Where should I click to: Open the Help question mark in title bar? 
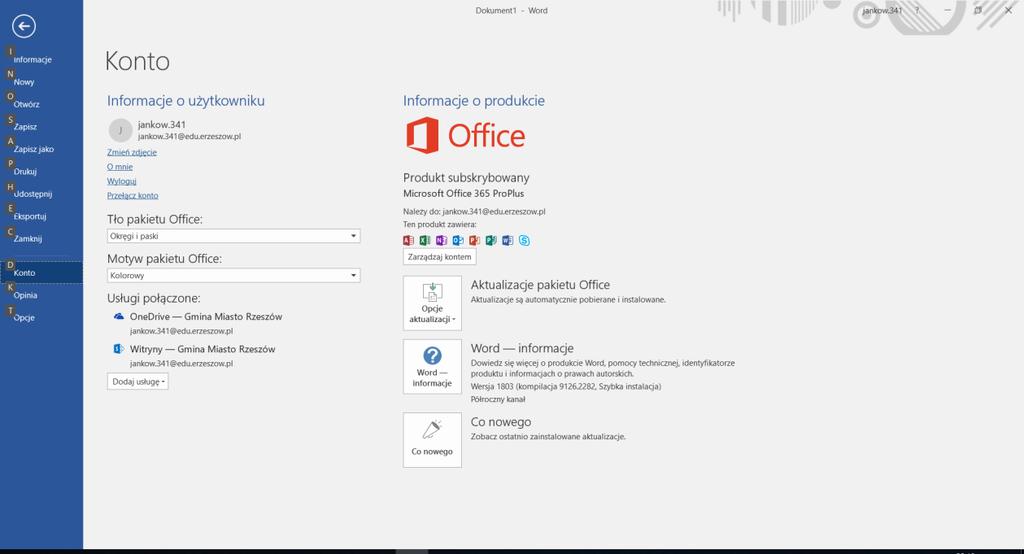[x=917, y=10]
